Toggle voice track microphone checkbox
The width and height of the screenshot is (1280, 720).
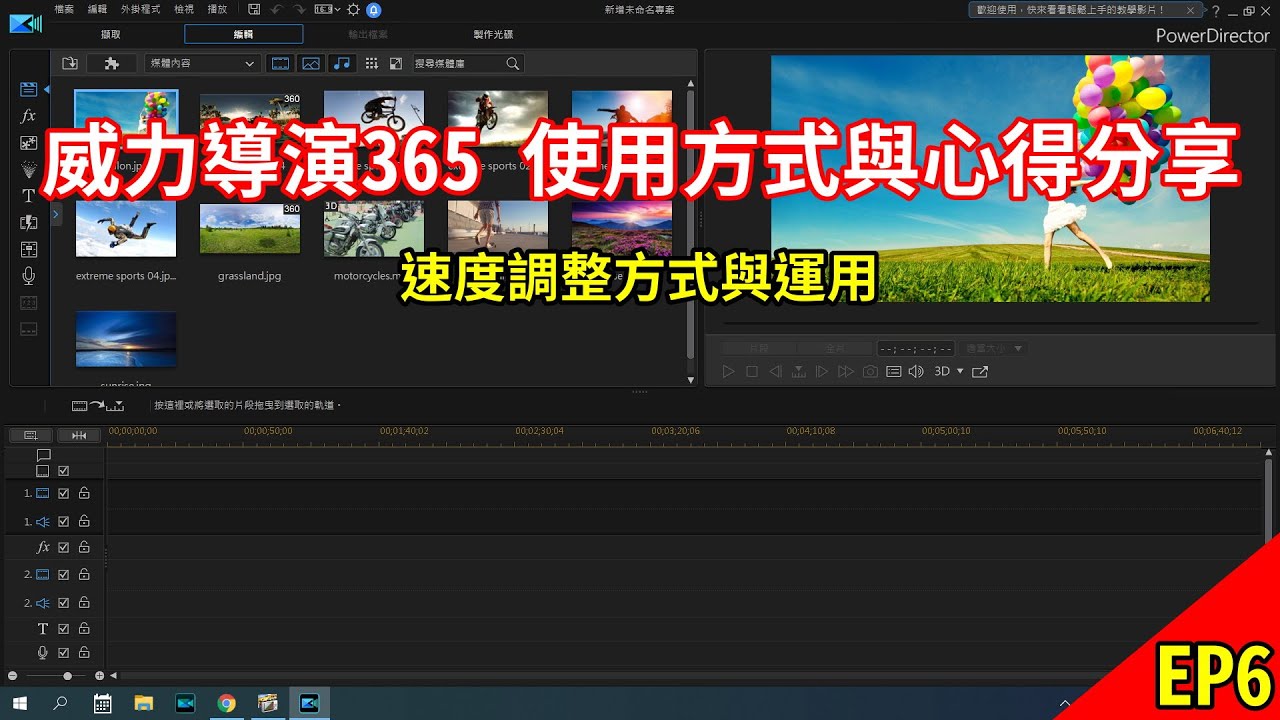(x=63, y=653)
